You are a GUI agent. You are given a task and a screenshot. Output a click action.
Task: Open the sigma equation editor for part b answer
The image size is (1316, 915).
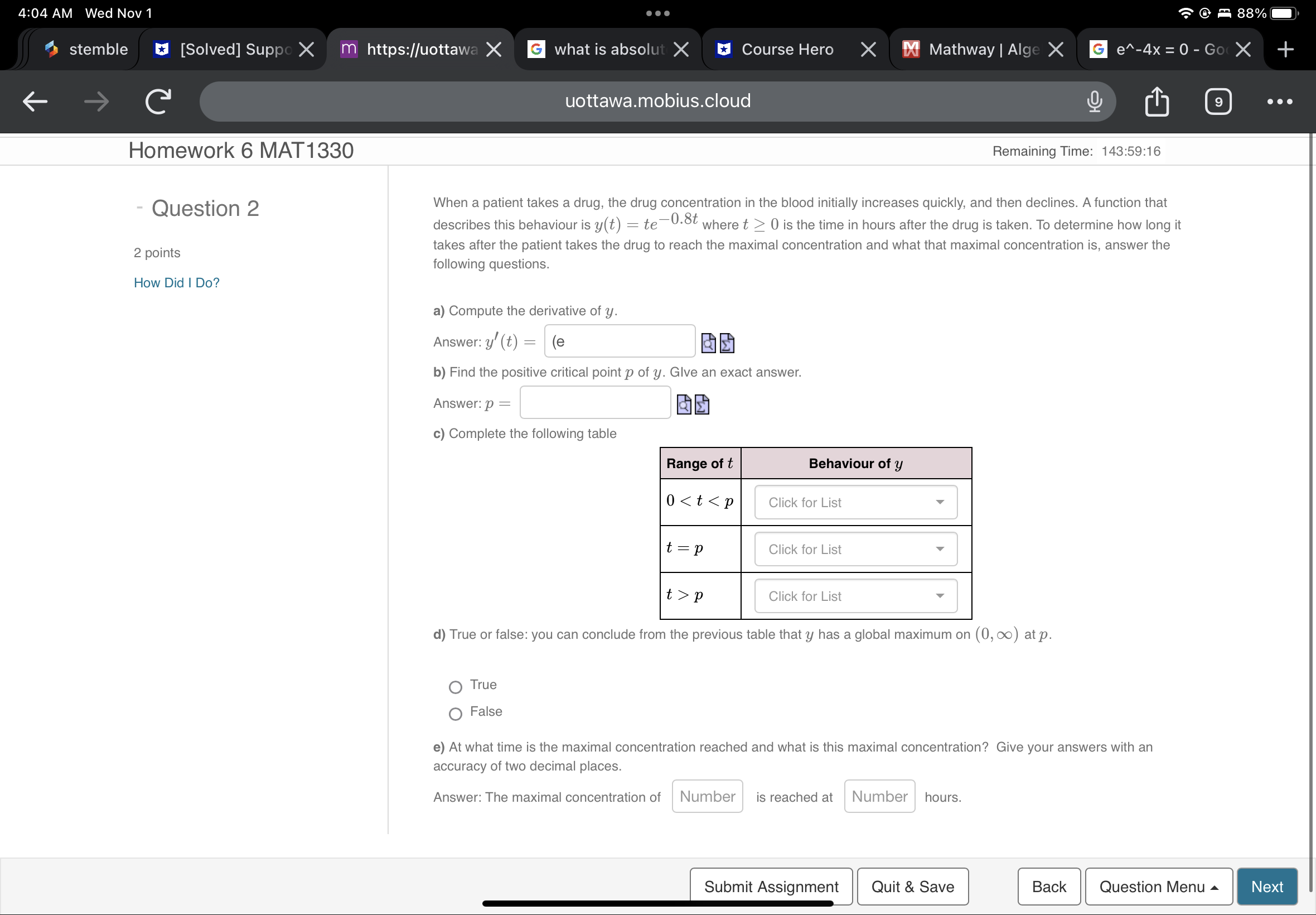703,404
